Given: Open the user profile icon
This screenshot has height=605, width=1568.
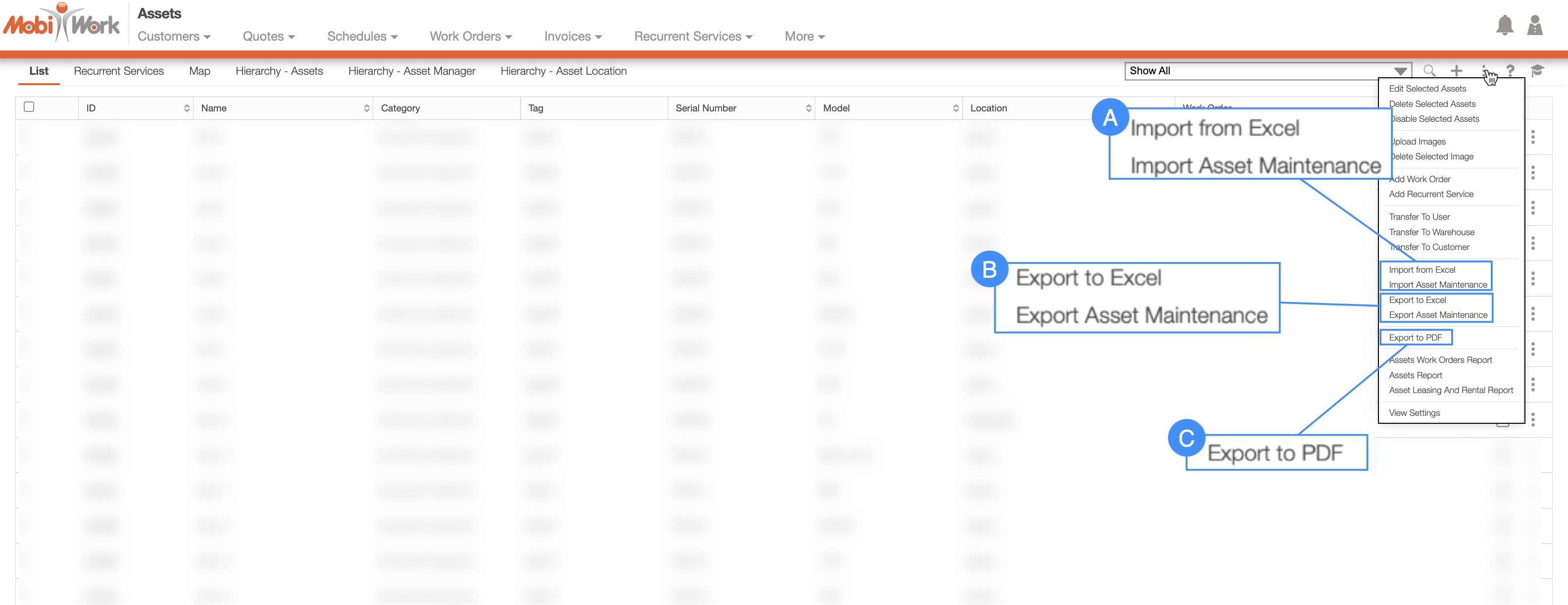Looking at the screenshot, I should pyautogui.click(x=1534, y=25).
